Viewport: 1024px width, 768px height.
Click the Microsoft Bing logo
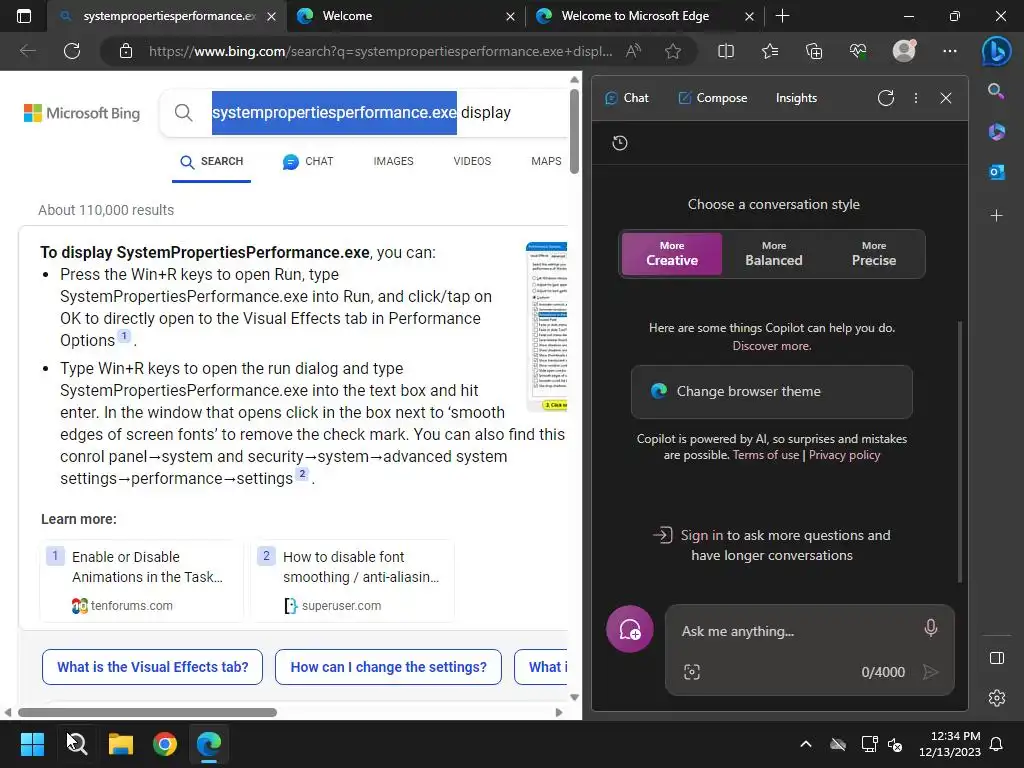pyautogui.click(x=82, y=113)
